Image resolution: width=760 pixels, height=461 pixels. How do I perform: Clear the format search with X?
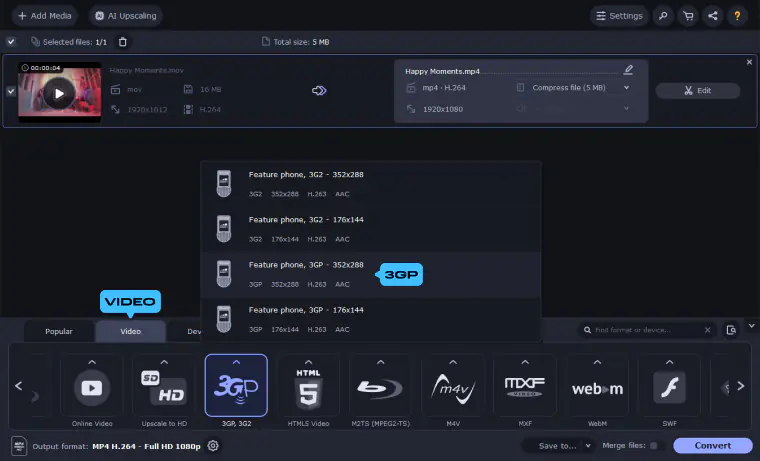[x=707, y=330]
